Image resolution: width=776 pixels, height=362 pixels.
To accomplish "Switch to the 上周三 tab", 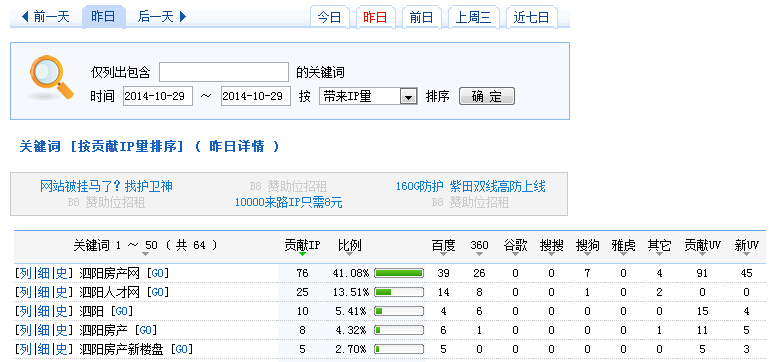I will 474,18.
